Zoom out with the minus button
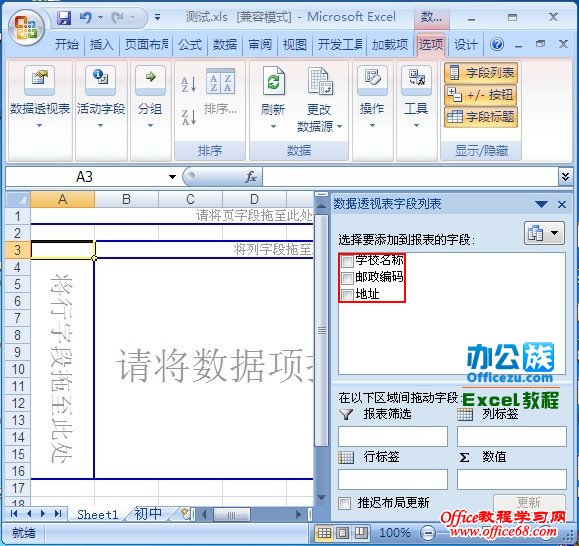The height and width of the screenshot is (546, 579). click(428, 533)
